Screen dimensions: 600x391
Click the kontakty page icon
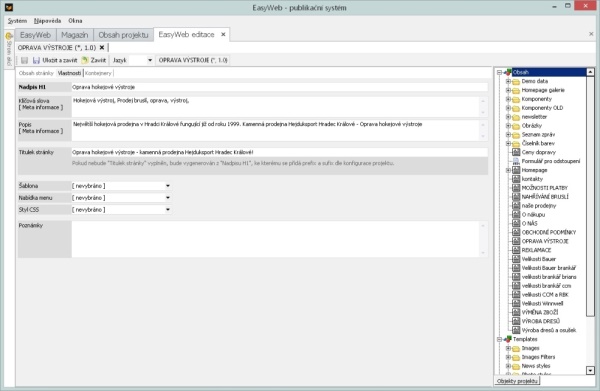[x=516, y=179]
